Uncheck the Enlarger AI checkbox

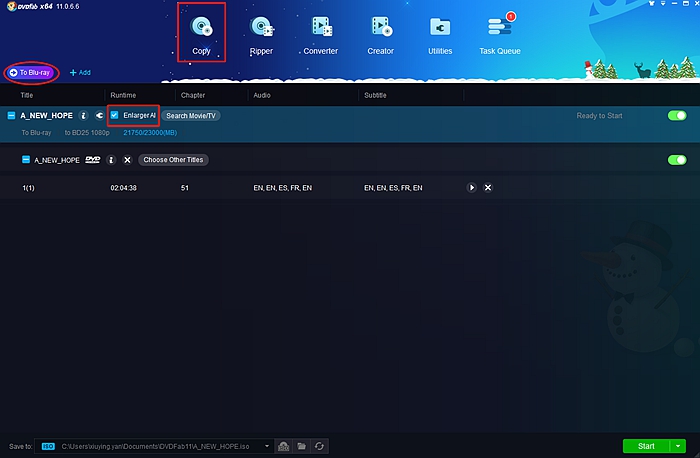click(115, 116)
